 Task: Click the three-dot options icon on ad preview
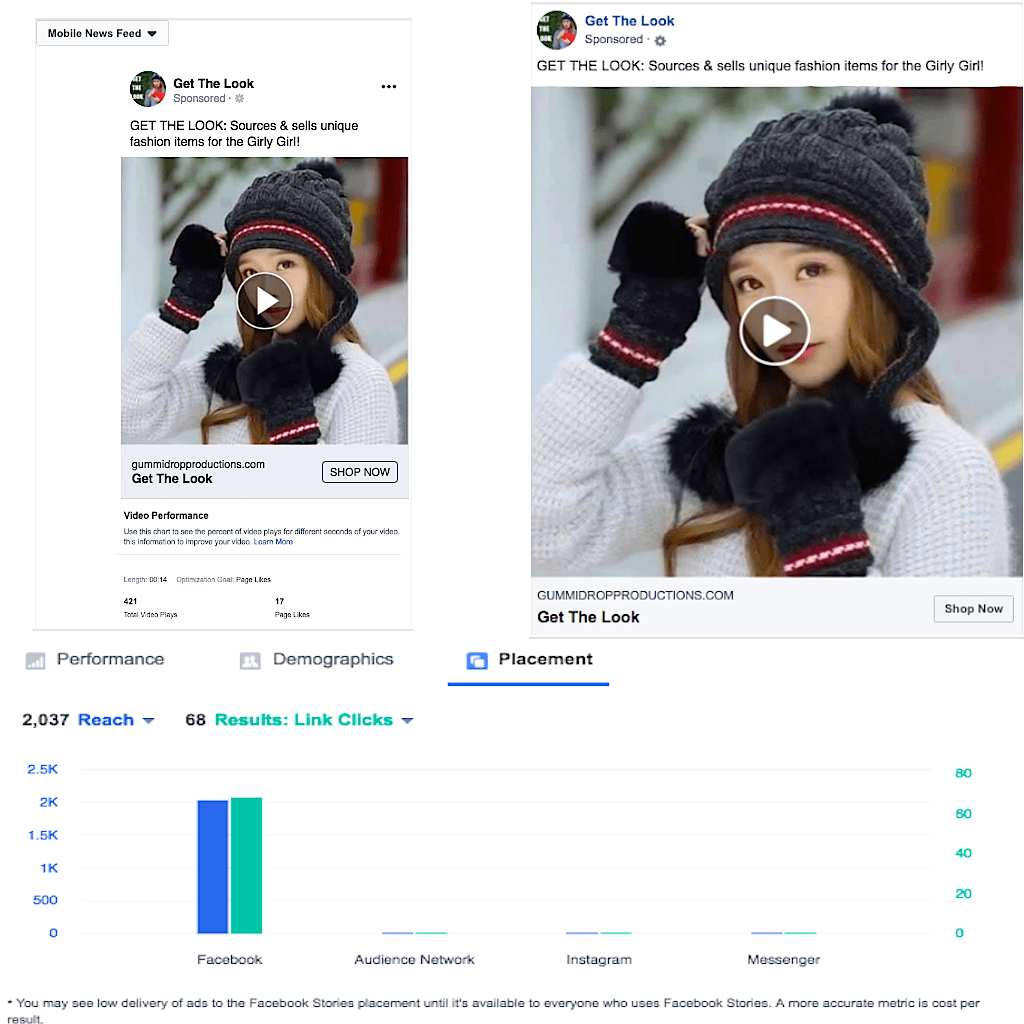click(x=389, y=87)
